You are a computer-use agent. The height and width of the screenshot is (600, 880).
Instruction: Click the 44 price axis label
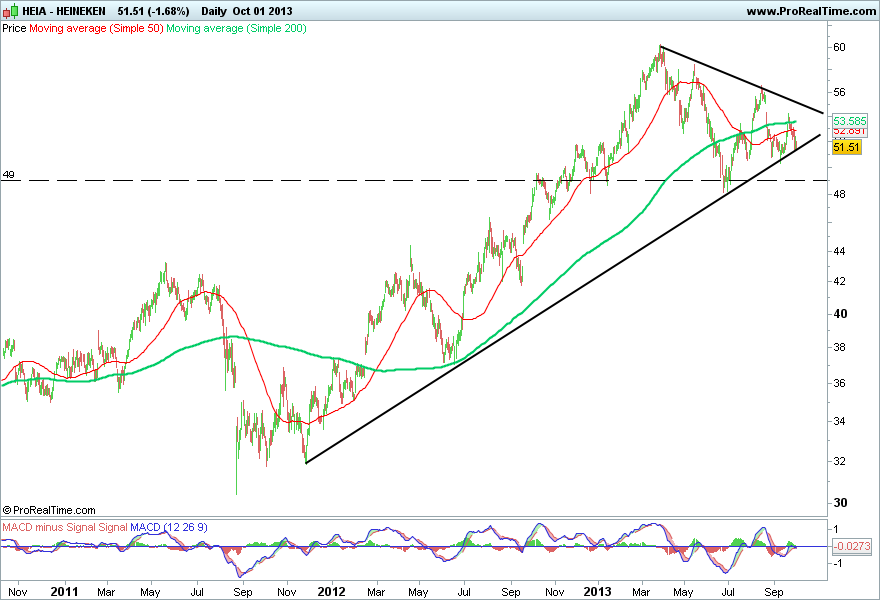tap(839, 251)
